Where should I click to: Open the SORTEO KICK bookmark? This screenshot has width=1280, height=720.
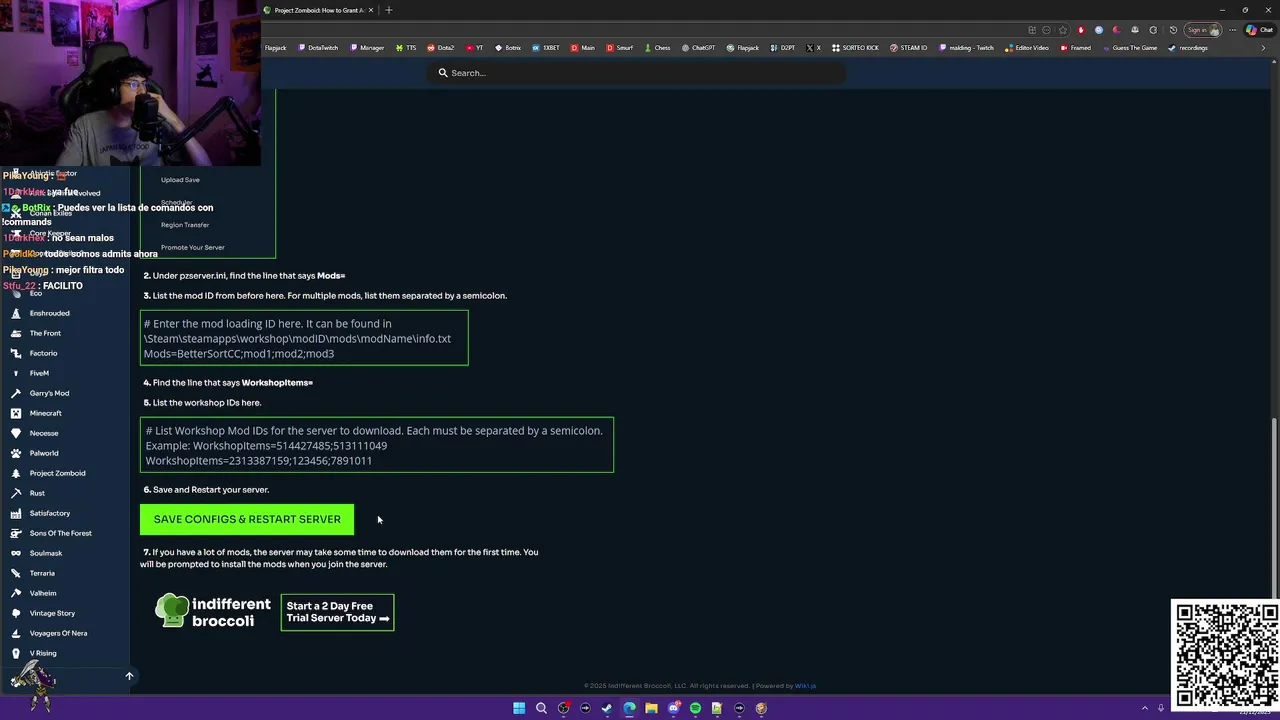pyautogui.click(x=855, y=48)
